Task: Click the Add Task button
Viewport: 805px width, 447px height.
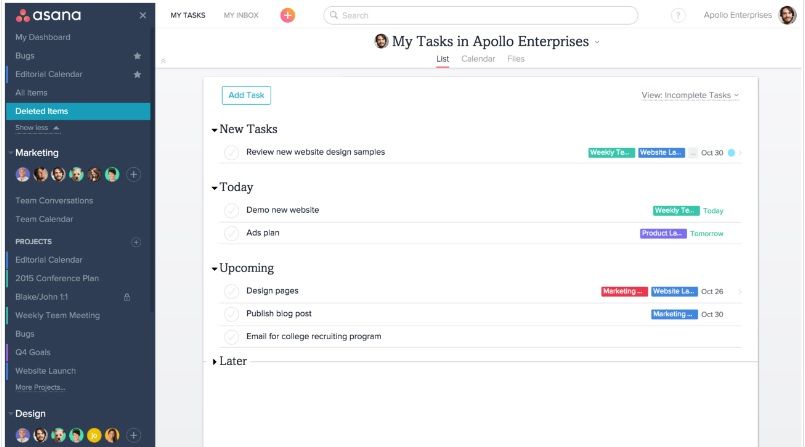Action: point(246,95)
